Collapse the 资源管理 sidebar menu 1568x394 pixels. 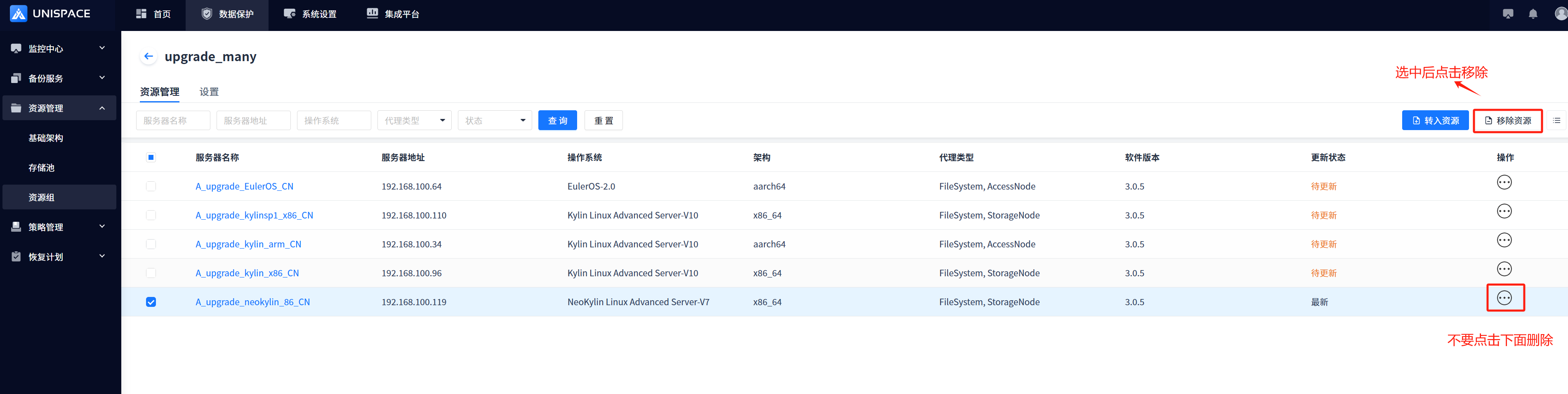[102, 108]
